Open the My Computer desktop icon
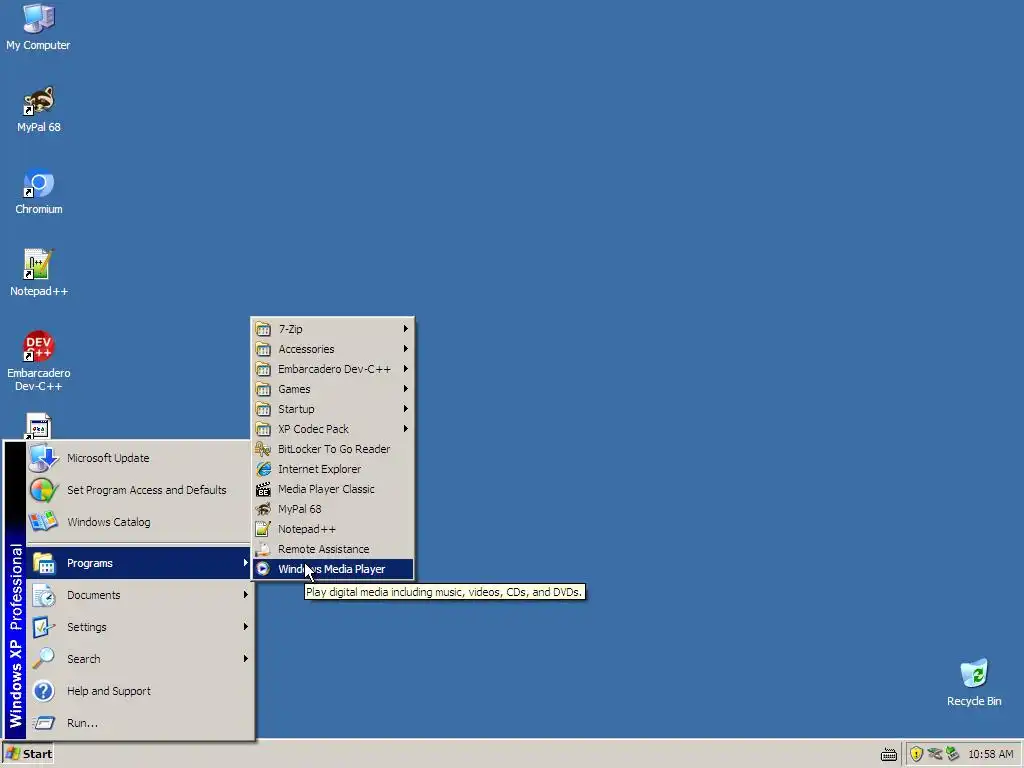The image size is (1024, 768). pos(38,27)
